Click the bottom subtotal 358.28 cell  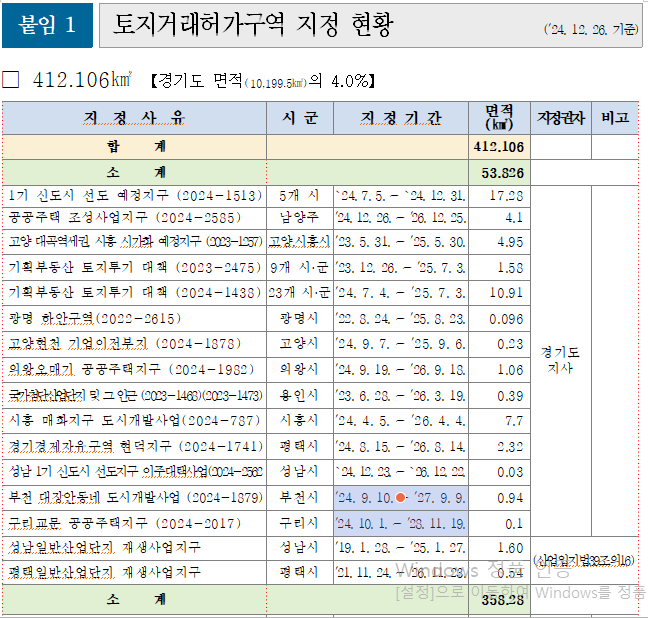(x=499, y=599)
